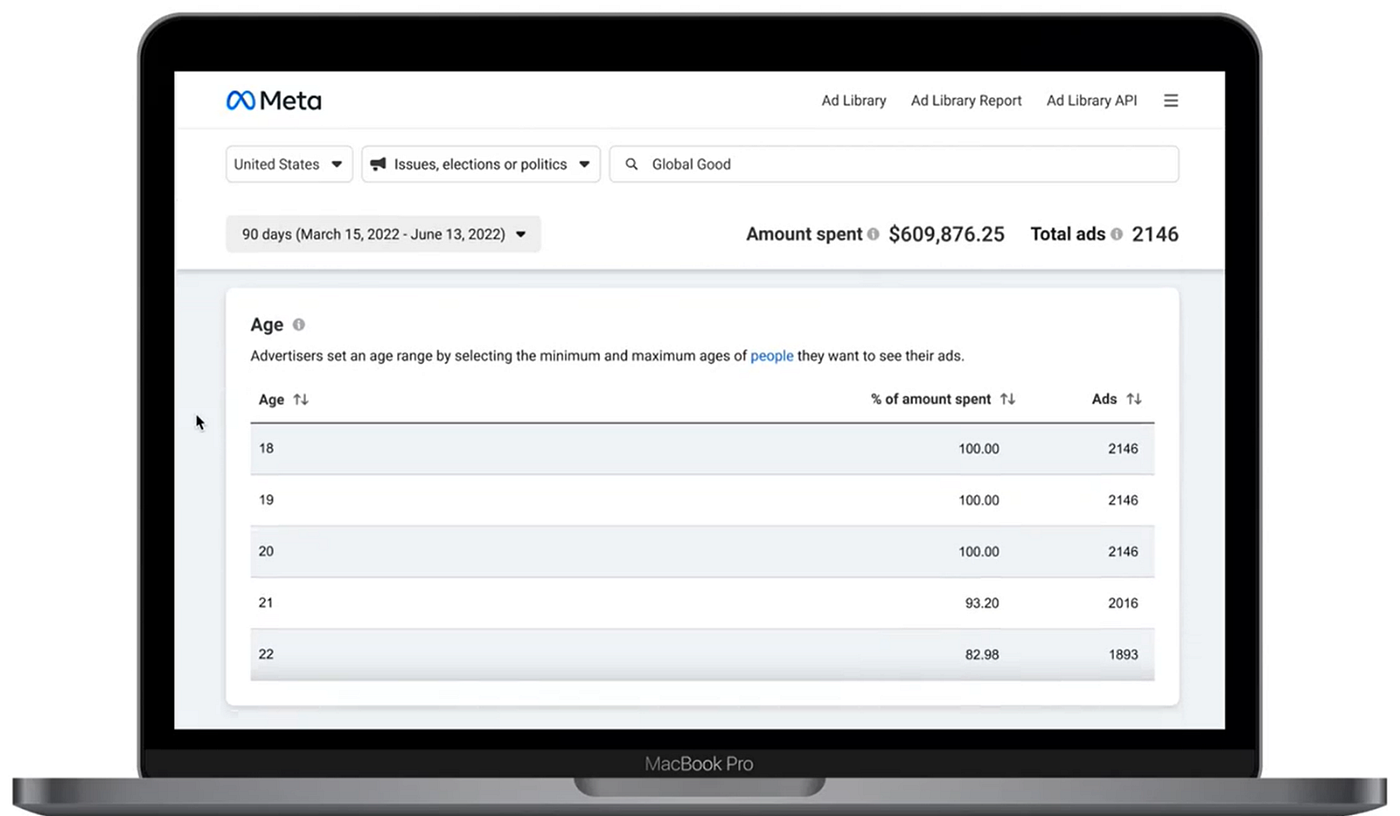
Task: Click the age 20 row cell
Action: [x=266, y=551]
